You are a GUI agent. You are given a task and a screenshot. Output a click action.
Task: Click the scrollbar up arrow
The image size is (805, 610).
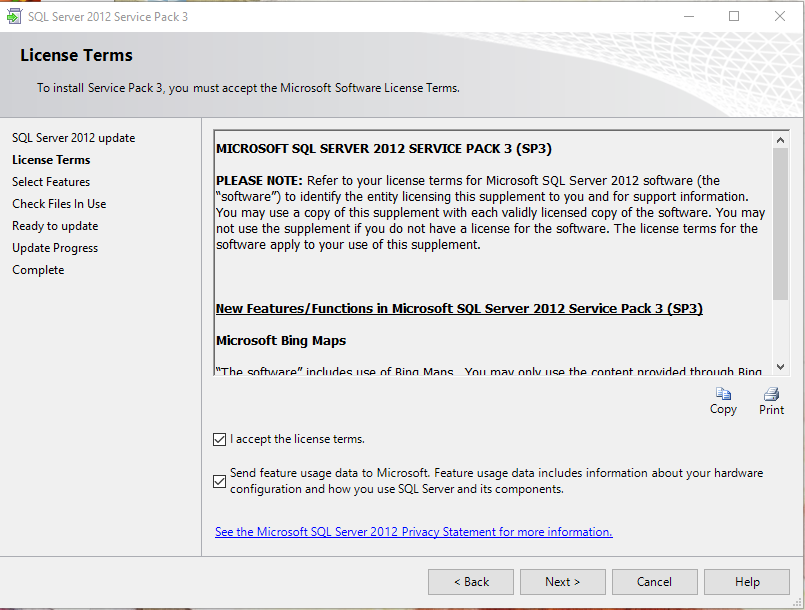pyautogui.click(x=781, y=139)
